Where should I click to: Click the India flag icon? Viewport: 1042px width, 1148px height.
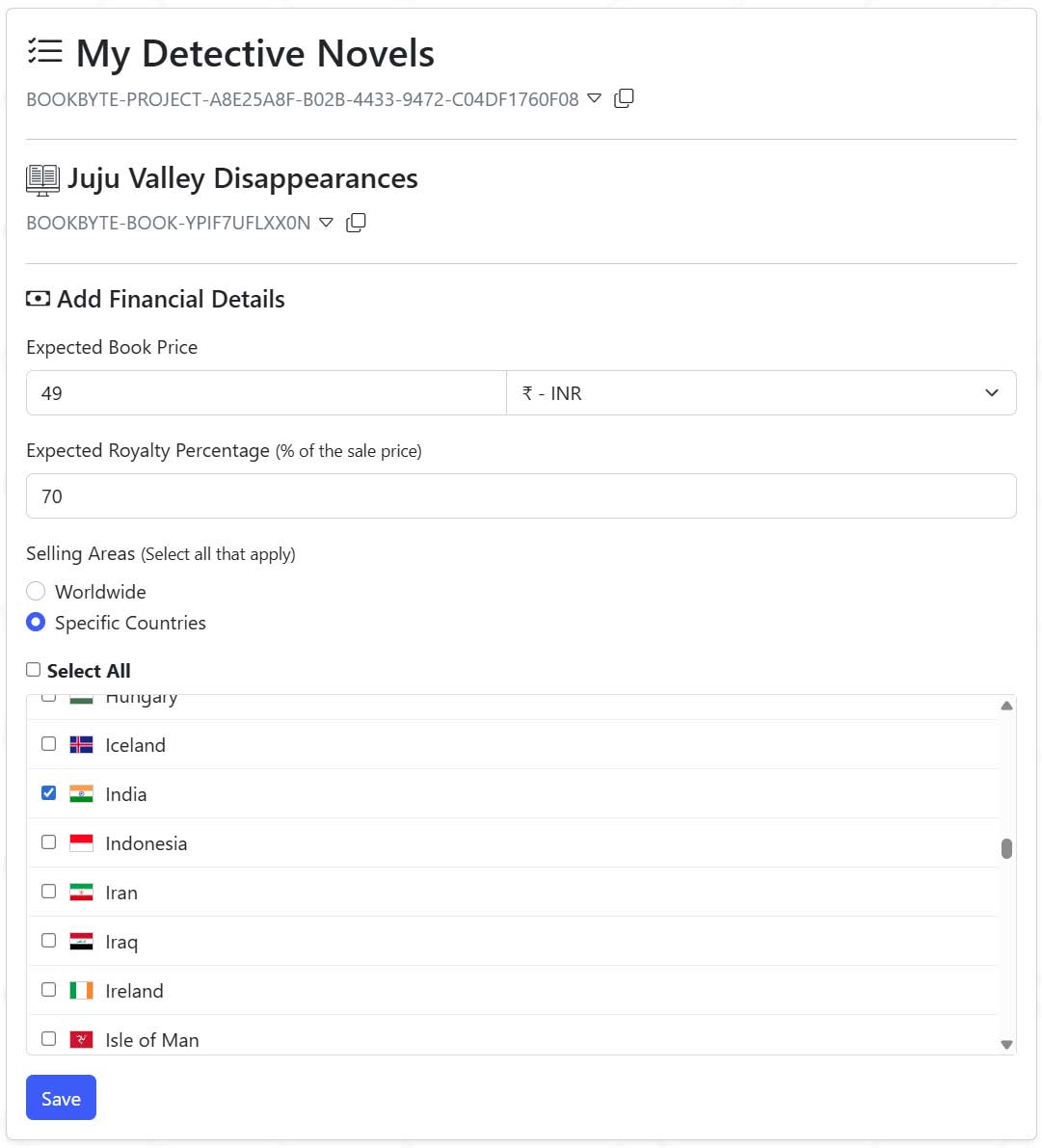[x=82, y=794]
